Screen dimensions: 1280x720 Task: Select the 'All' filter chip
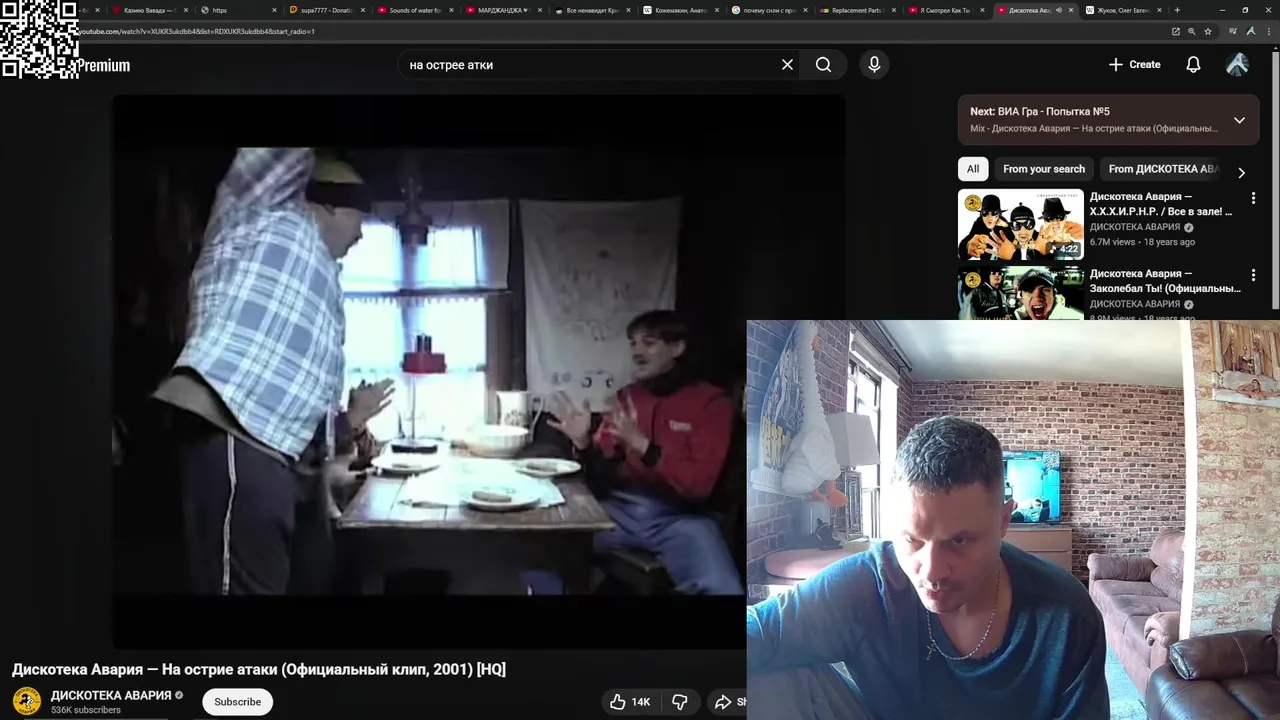(973, 169)
